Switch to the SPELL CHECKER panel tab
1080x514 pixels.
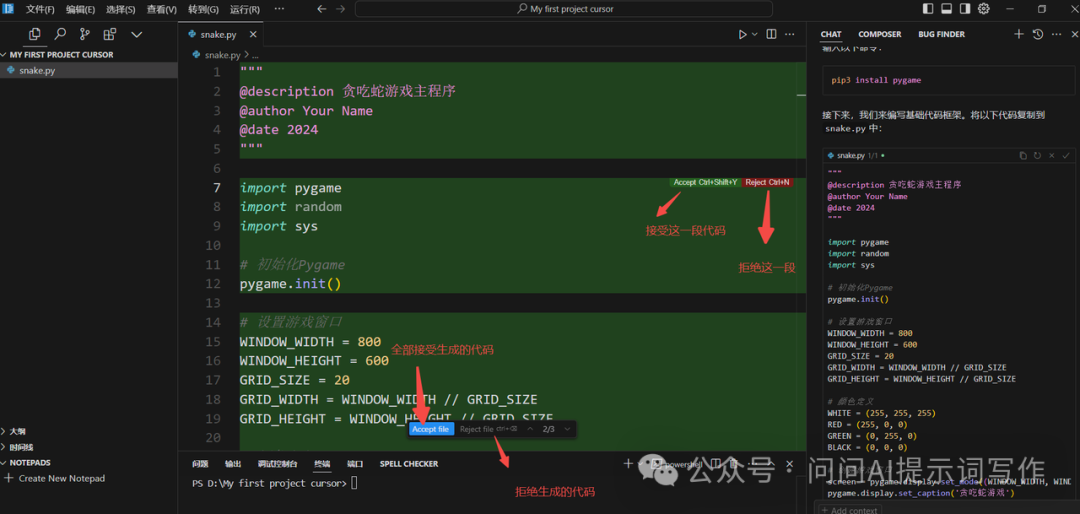[409, 464]
